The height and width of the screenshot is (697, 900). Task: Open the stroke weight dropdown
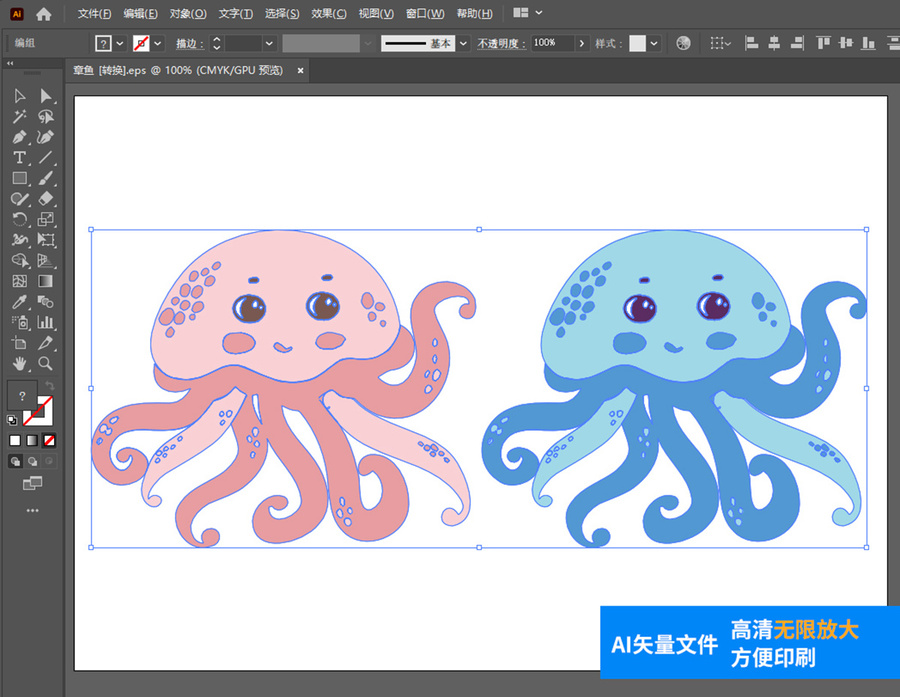click(x=269, y=43)
